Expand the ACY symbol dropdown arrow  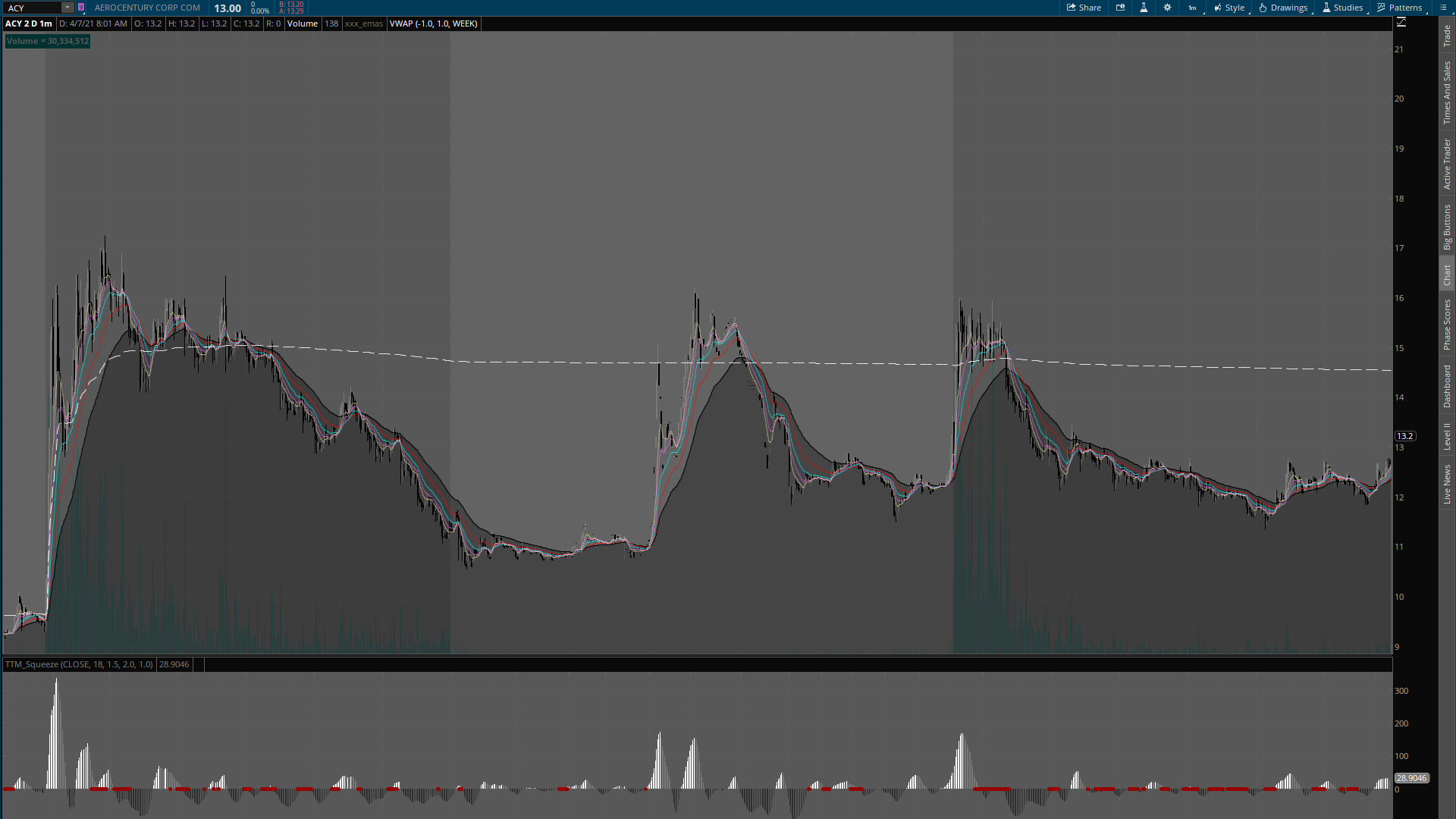click(x=67, y=8)
